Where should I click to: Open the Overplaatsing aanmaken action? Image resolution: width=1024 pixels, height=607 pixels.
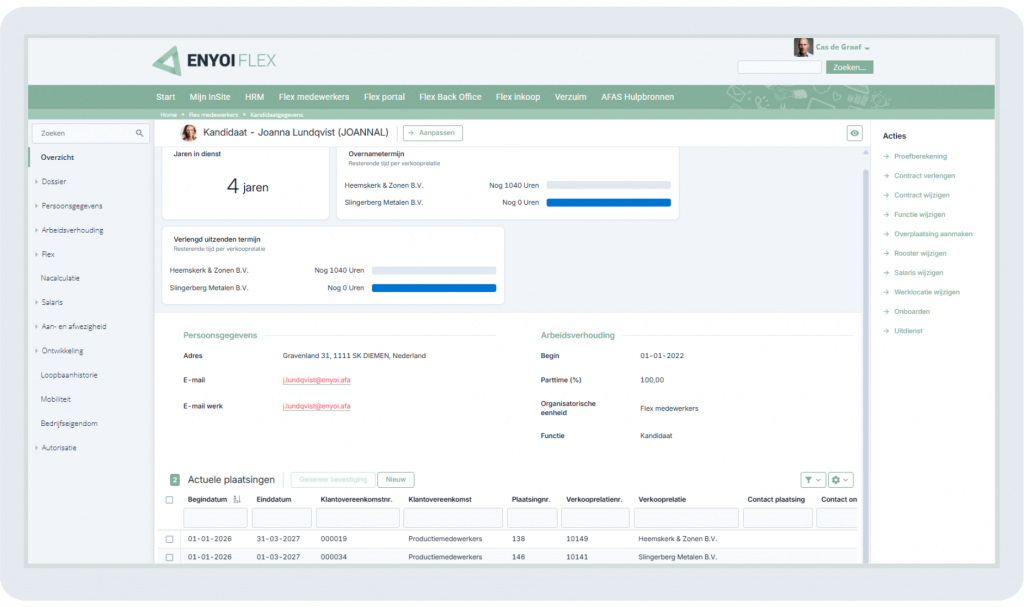tap(933, 234)
